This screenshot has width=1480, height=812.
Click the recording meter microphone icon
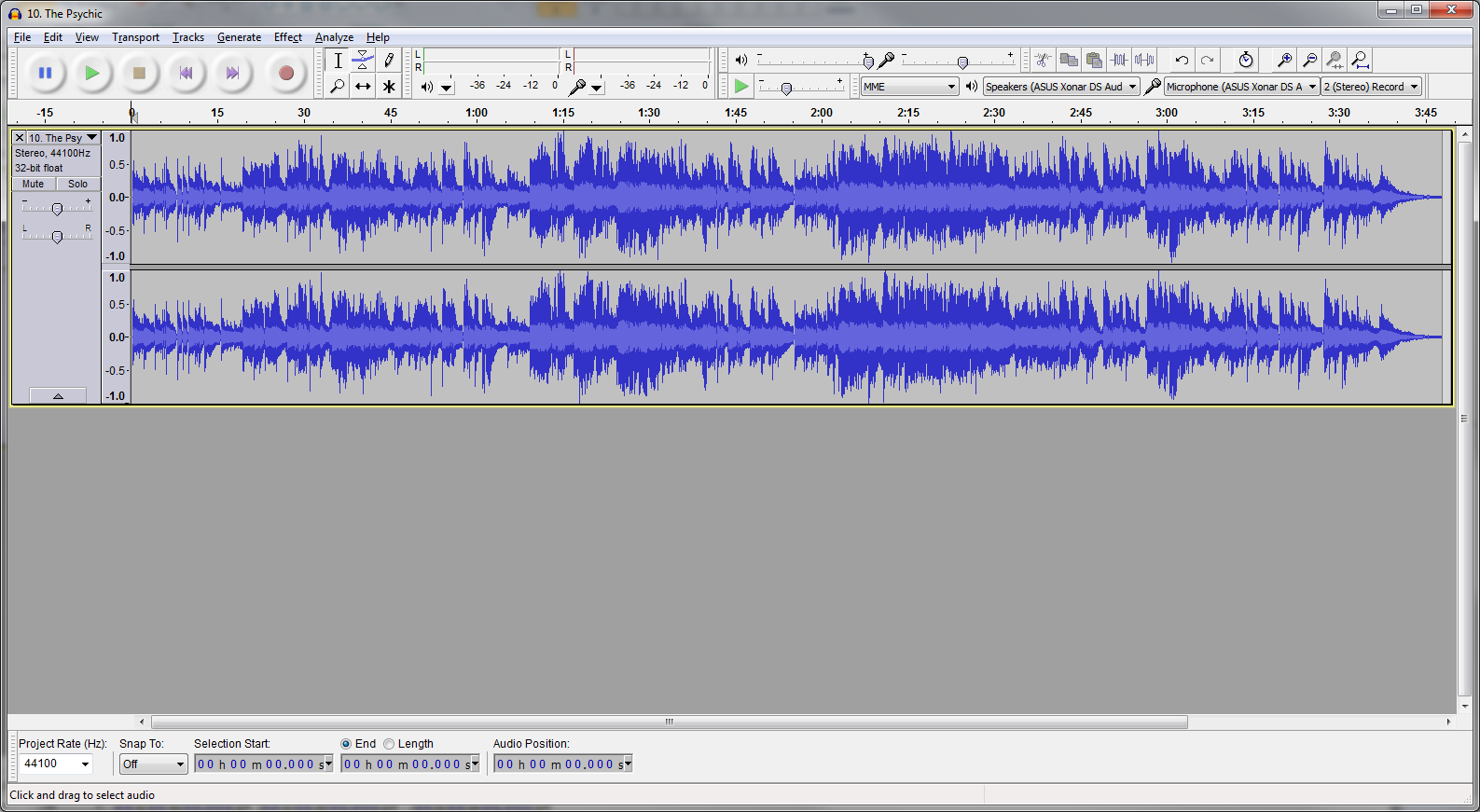click(577, 87)
